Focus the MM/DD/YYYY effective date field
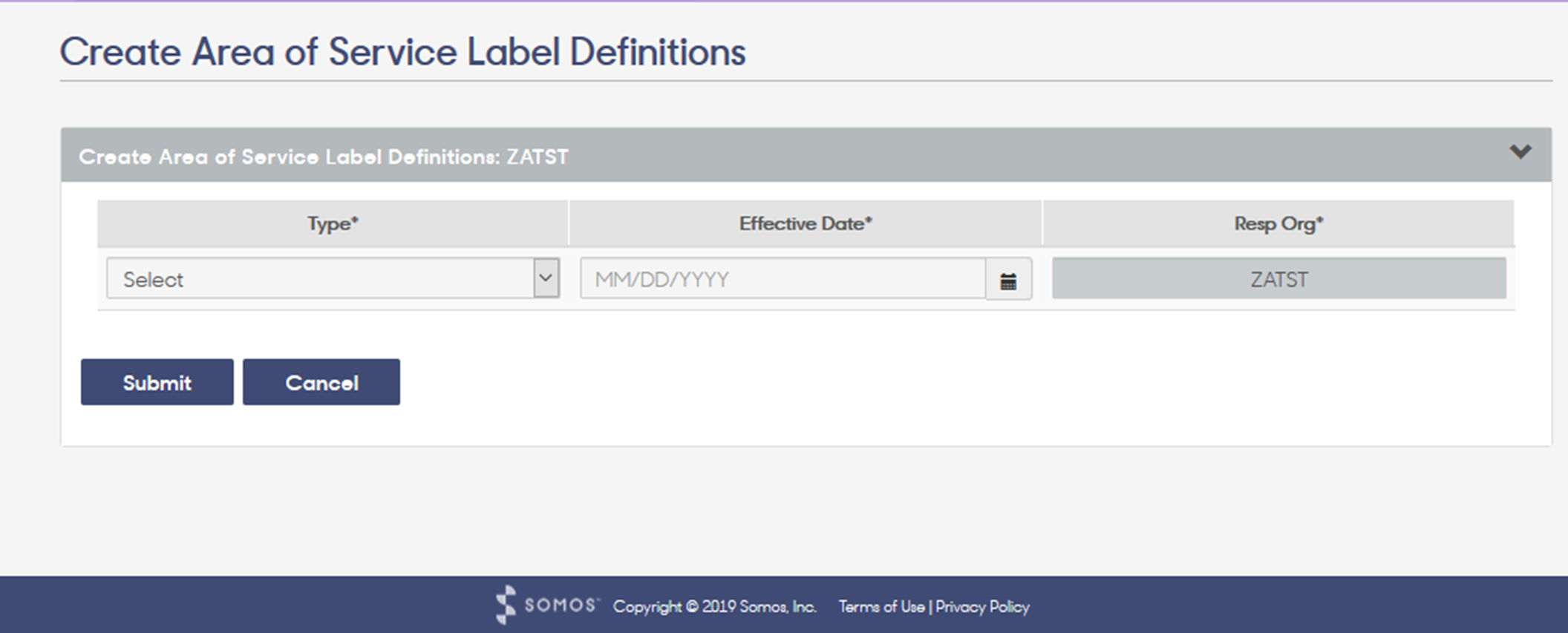Image resolution: width=1568 pixels, height=633 pixels. 783,279
